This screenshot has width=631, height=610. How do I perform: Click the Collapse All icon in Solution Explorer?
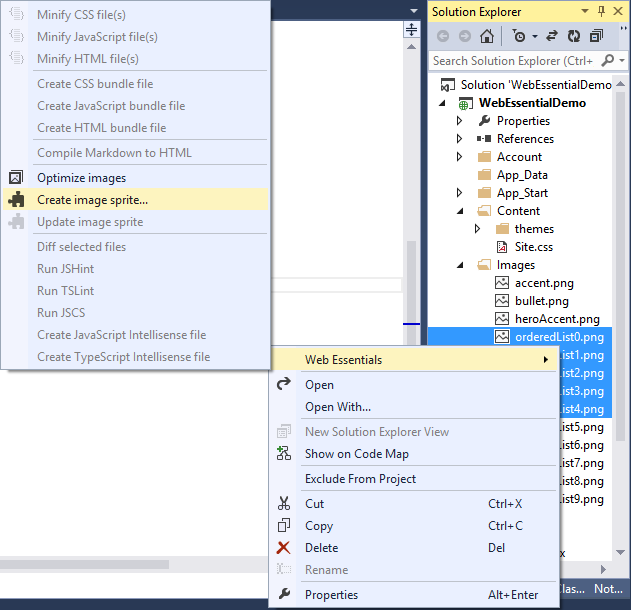(x=596, y=36)
